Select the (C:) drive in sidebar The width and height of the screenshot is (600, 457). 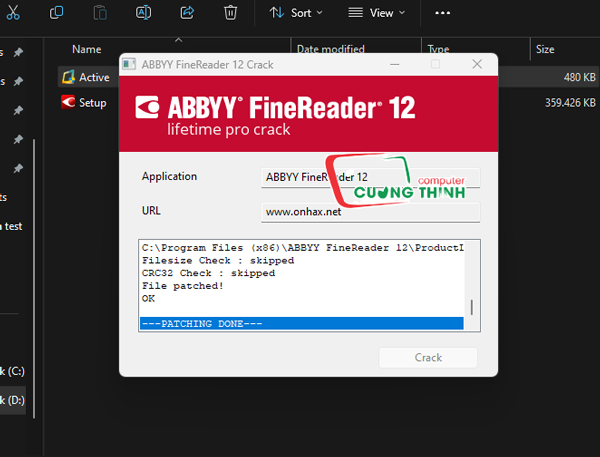pyautogui.click(x=12, y=371)
